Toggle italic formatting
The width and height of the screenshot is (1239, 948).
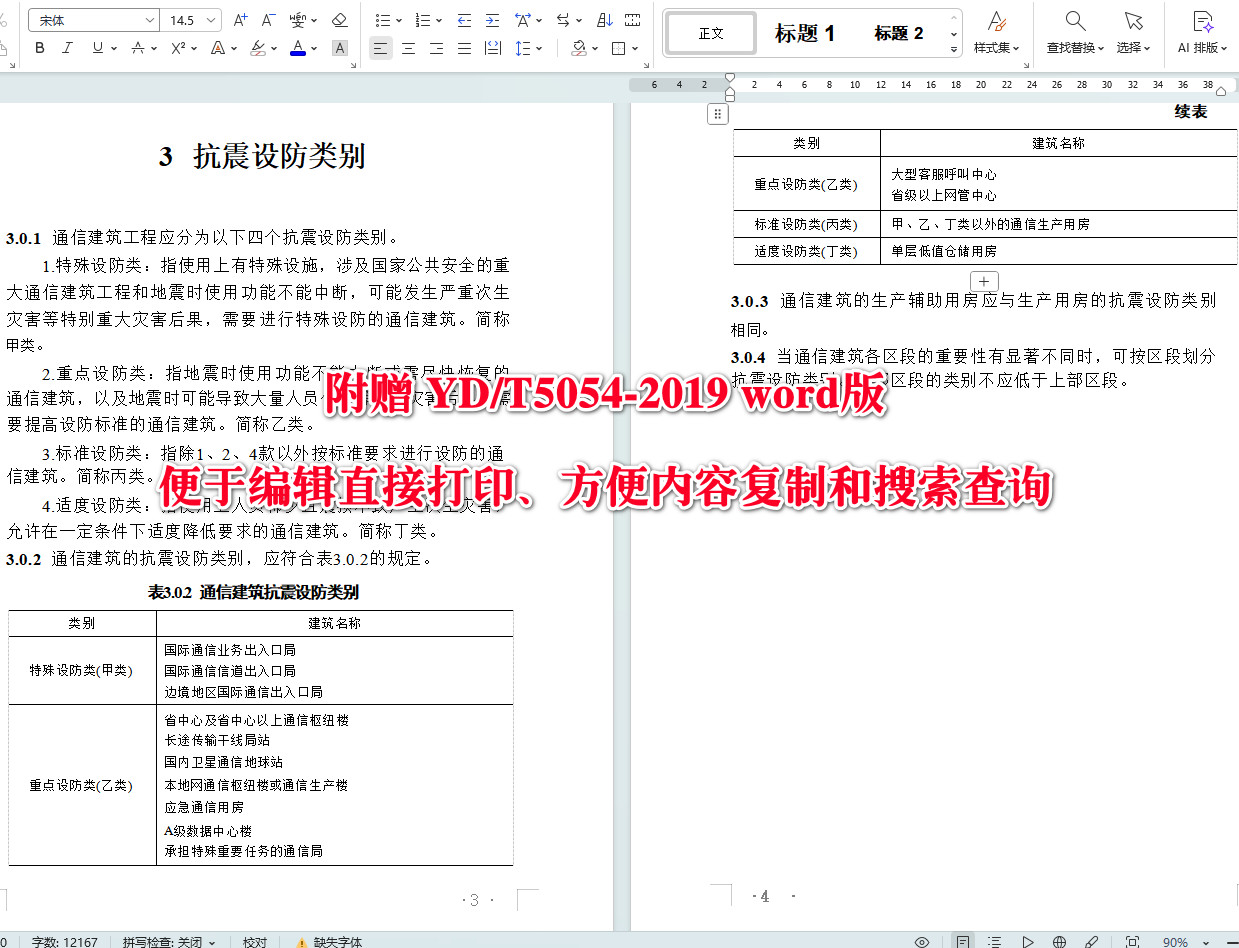[67, 48]
